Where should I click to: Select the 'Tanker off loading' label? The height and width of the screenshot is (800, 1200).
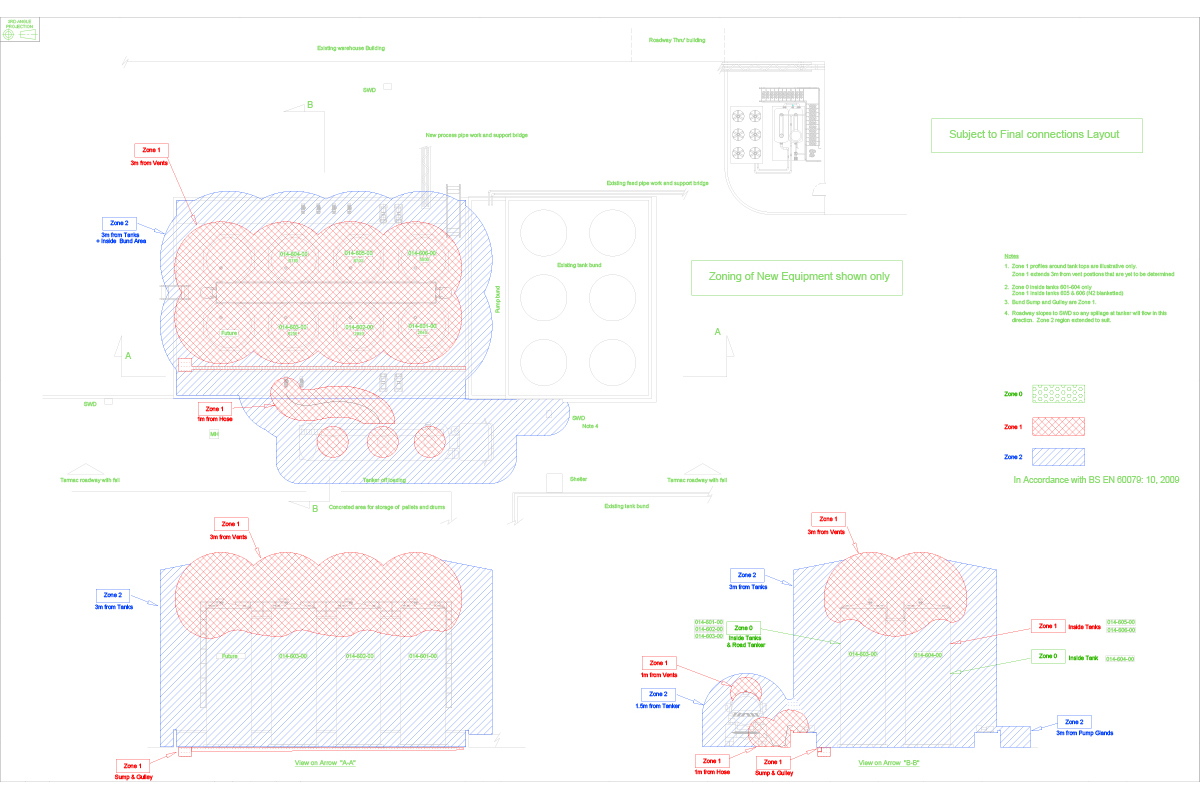tap(383, 479)
